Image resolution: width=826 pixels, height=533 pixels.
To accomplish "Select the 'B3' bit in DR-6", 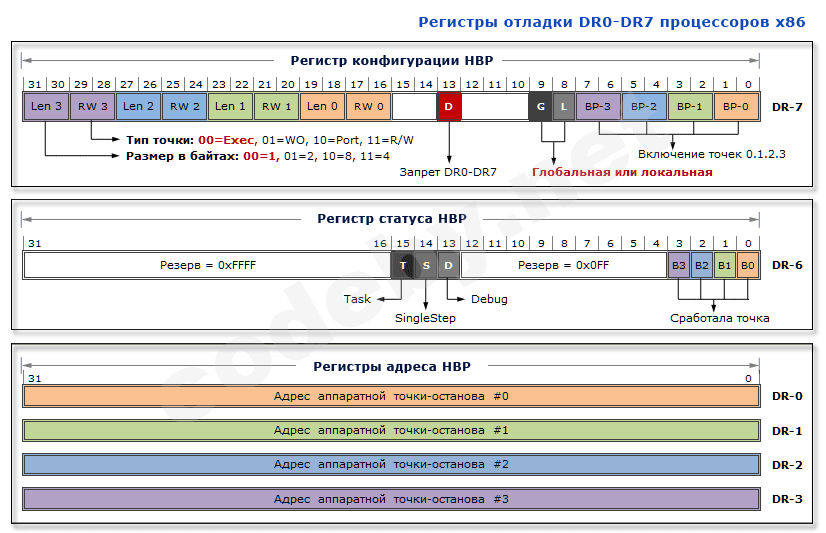I will (679, 265).
